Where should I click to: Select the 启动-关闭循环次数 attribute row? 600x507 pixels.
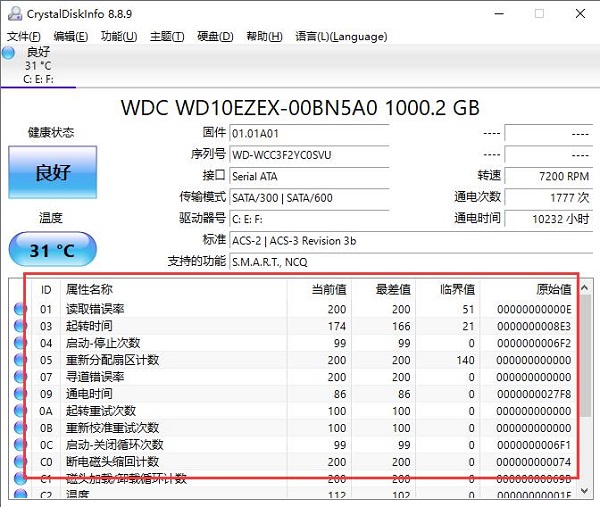(x=293, y=445)
